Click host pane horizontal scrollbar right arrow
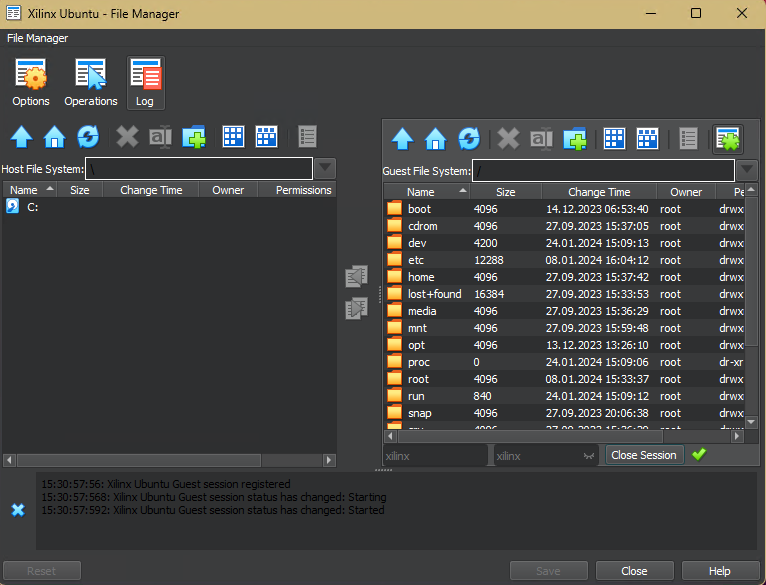 [x=329, y=460]
